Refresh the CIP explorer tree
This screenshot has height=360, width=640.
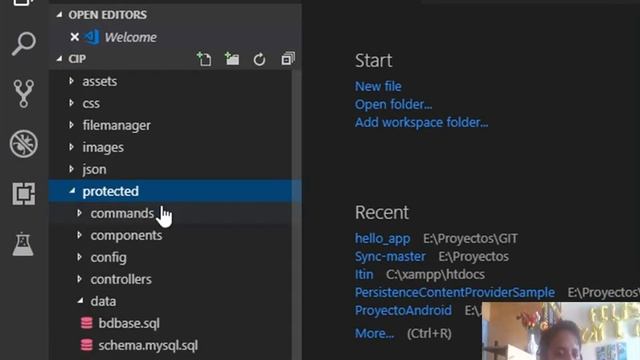[x=259, y=60]
